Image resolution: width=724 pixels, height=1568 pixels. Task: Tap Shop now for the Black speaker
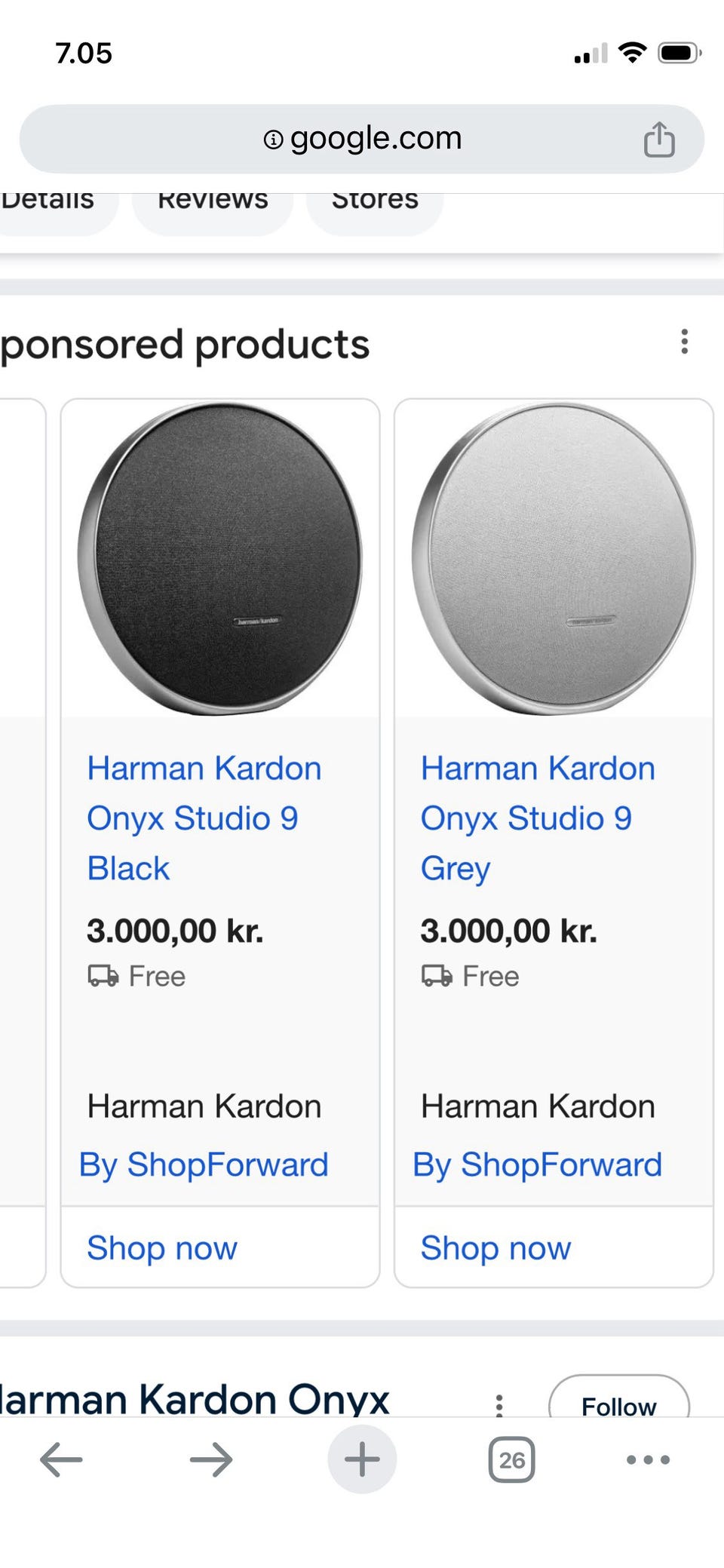[162, 1247]
